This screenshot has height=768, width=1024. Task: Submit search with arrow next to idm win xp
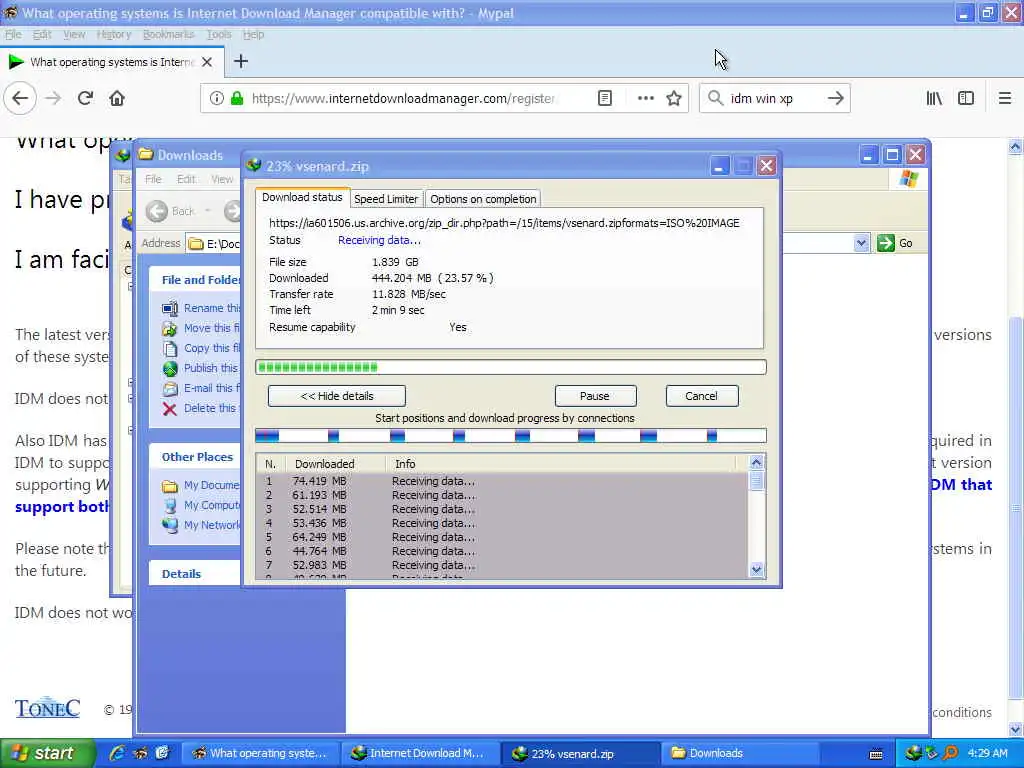click(x=835, y=99)
